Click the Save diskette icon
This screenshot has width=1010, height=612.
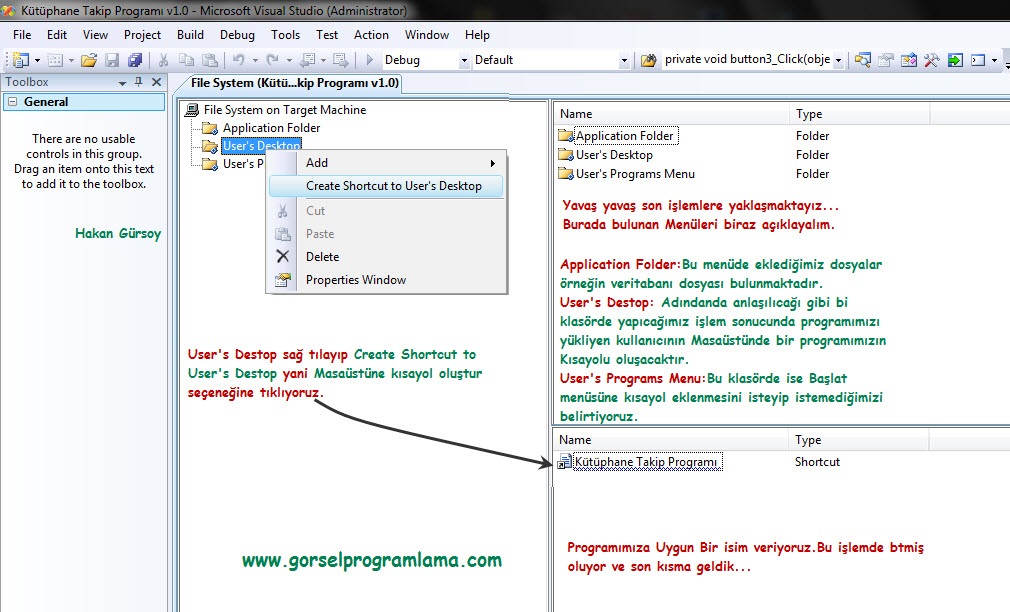point(112,60)
